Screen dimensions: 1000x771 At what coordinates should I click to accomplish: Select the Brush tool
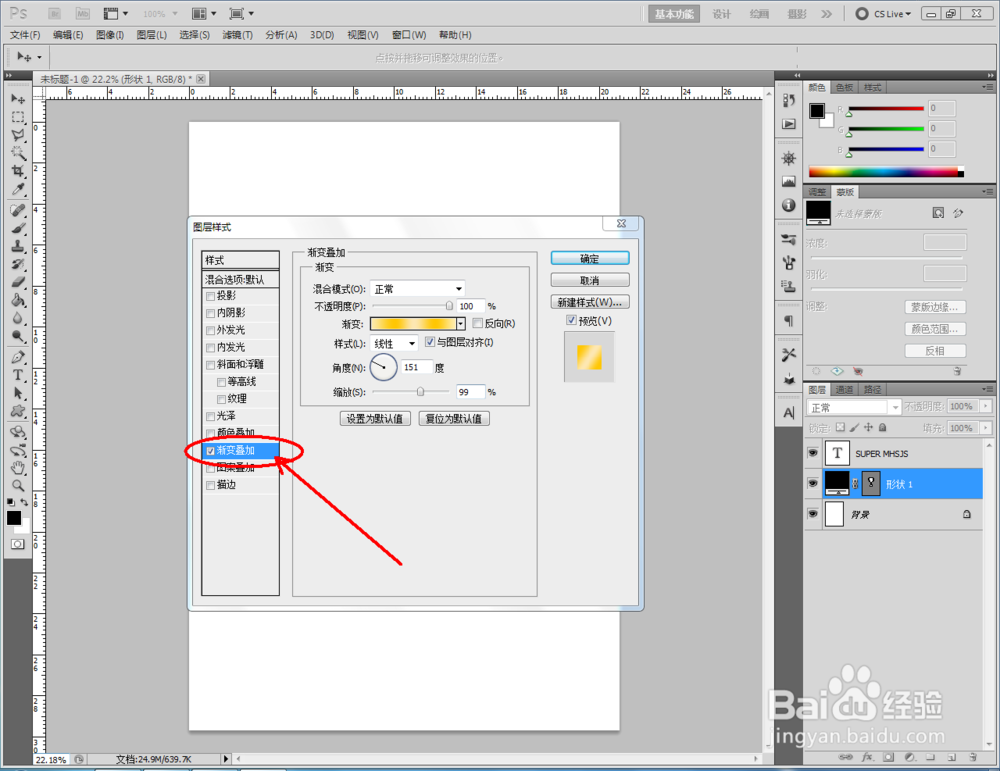[18, 228]
